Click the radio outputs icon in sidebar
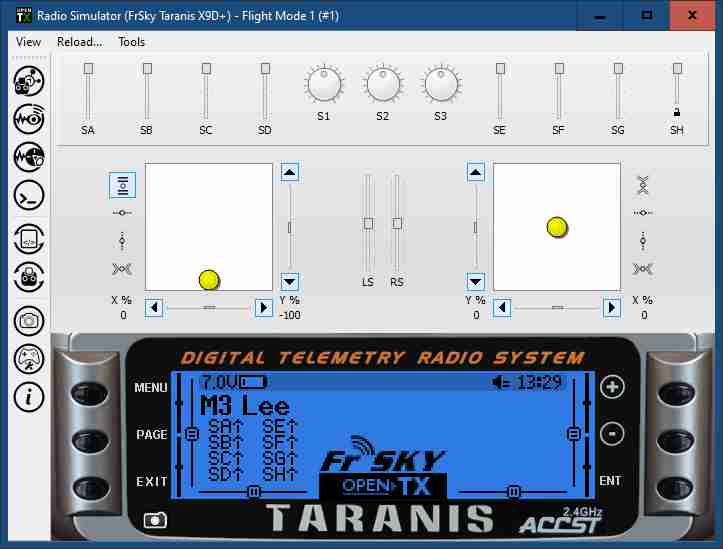 [x=29, y=81]
